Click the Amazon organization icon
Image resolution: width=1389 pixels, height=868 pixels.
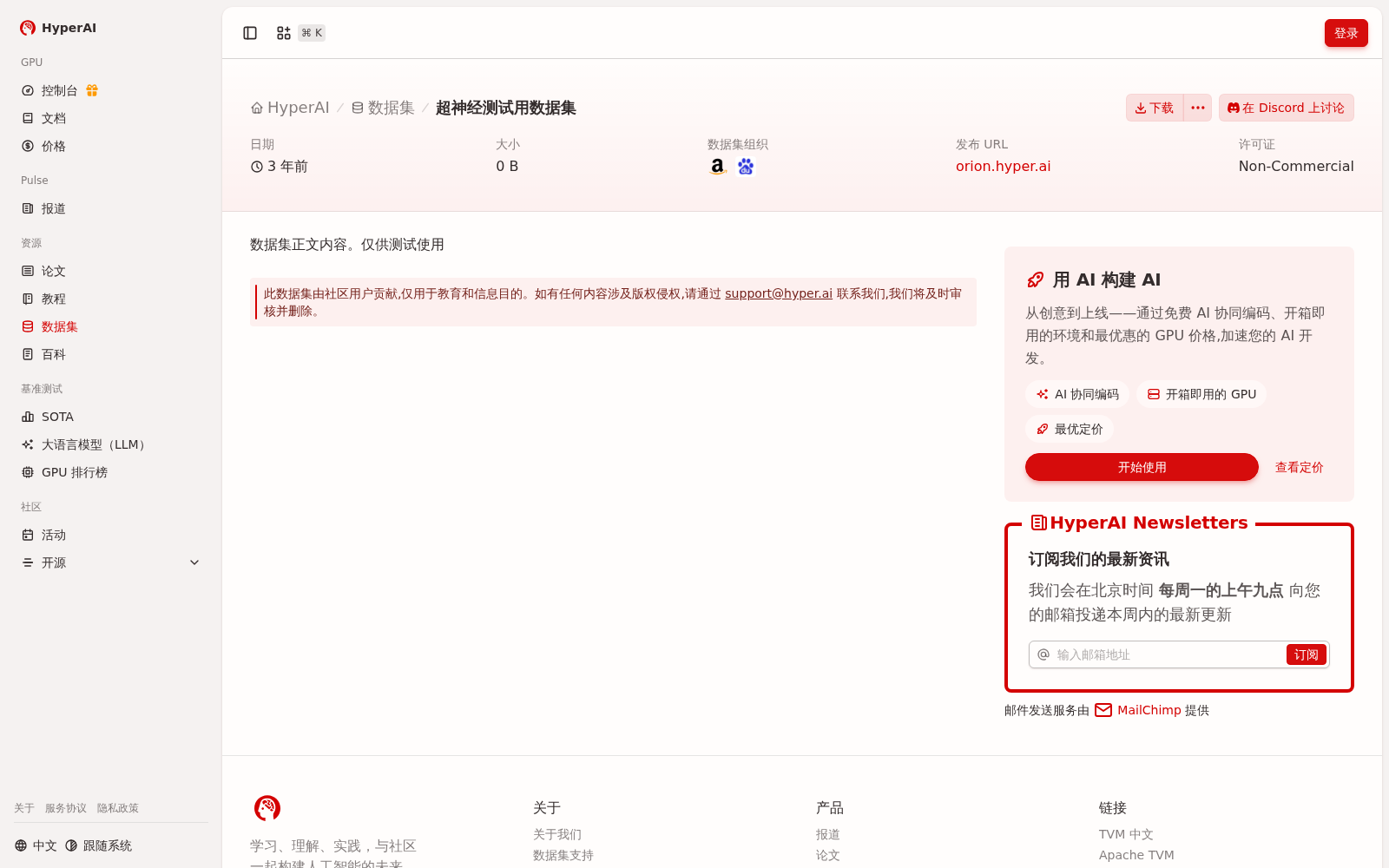tap(717, 167)
